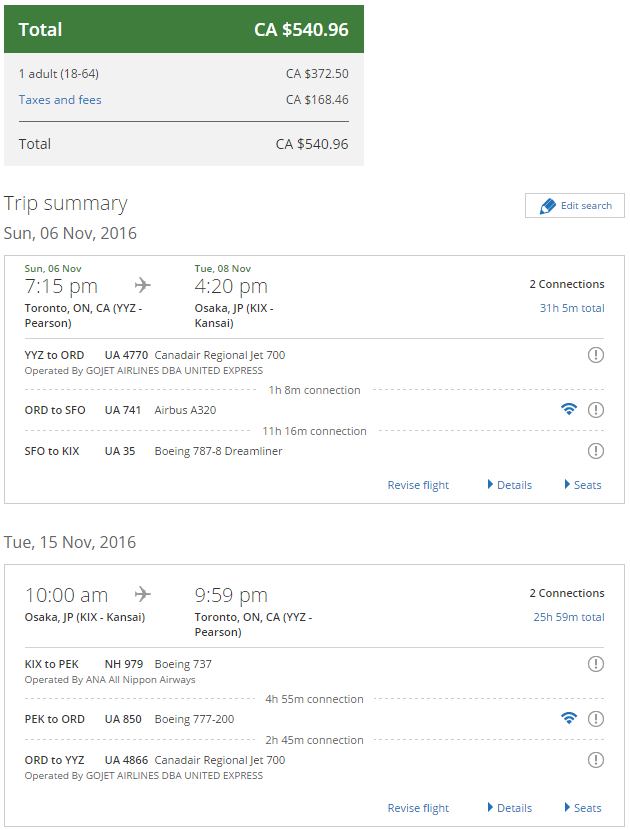
Task: Expand Seats for the outbound Toronto to Osaka flight
Action: 583,485
